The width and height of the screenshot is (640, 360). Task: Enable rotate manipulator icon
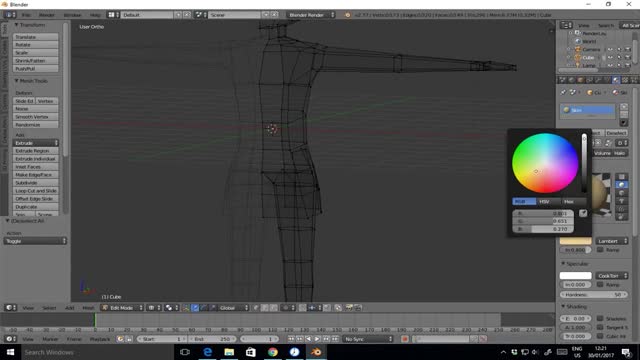click(204, 308)
